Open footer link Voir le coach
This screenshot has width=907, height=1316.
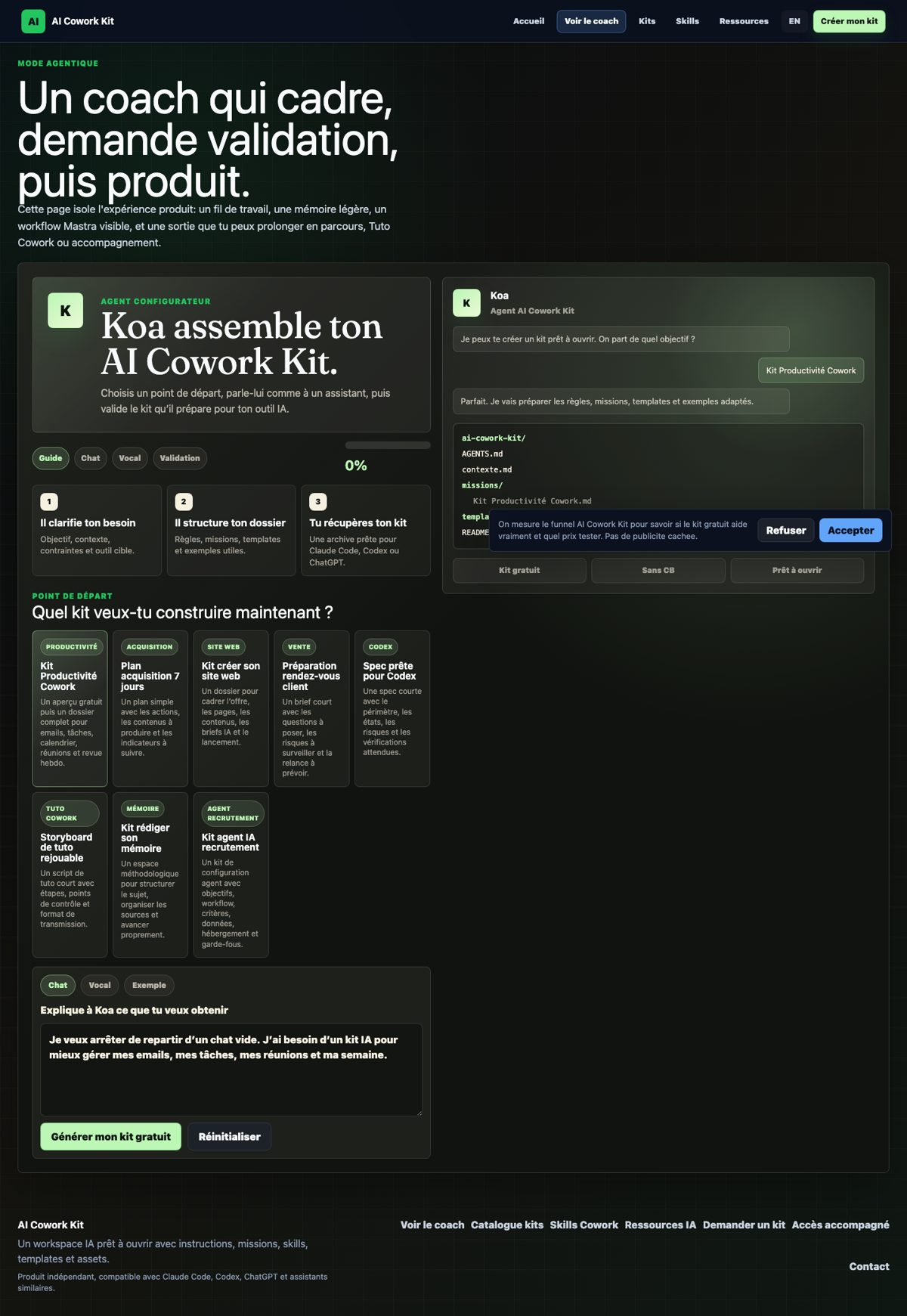[432, 1225]
